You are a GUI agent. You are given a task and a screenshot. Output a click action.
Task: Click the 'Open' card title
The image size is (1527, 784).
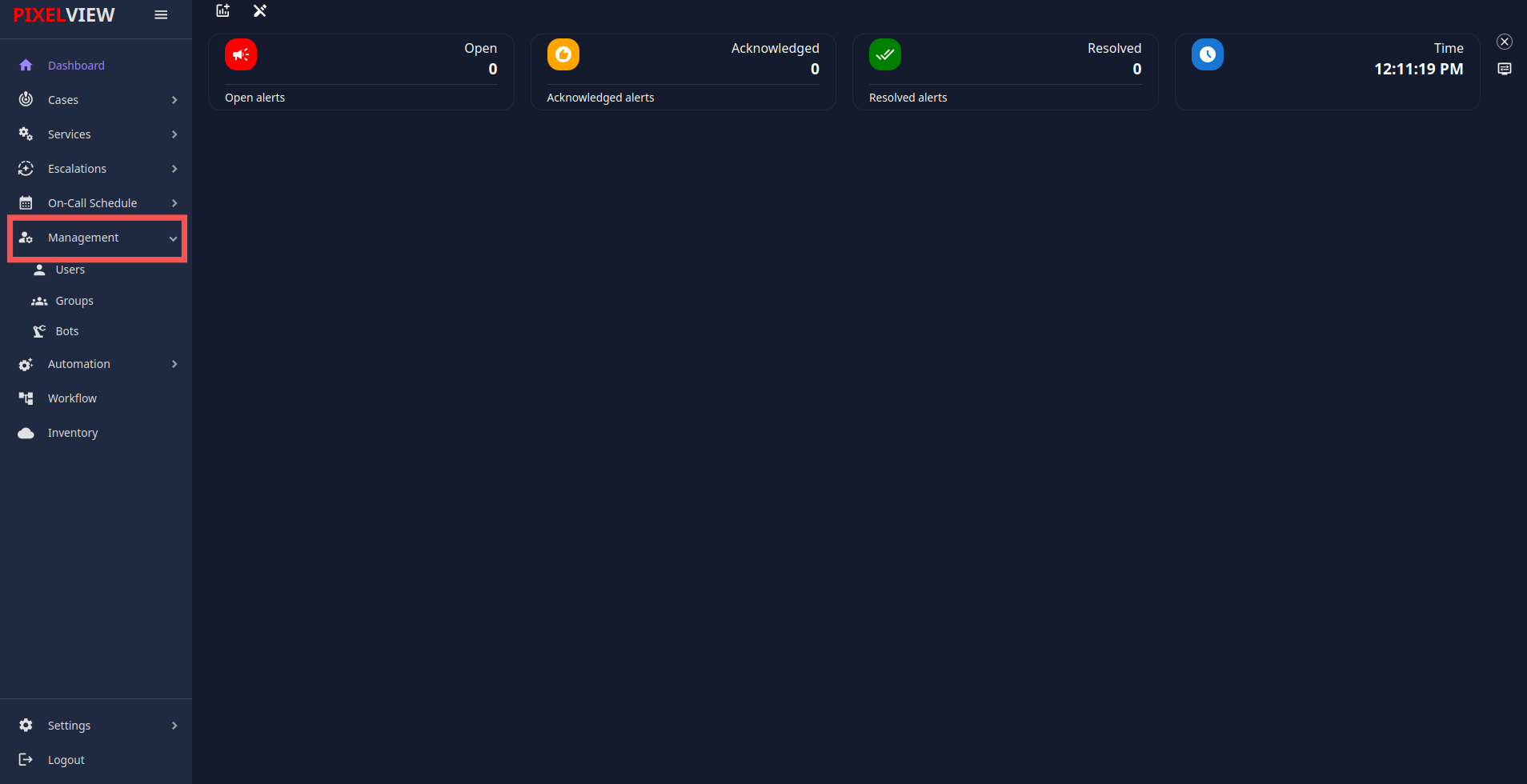480,48
